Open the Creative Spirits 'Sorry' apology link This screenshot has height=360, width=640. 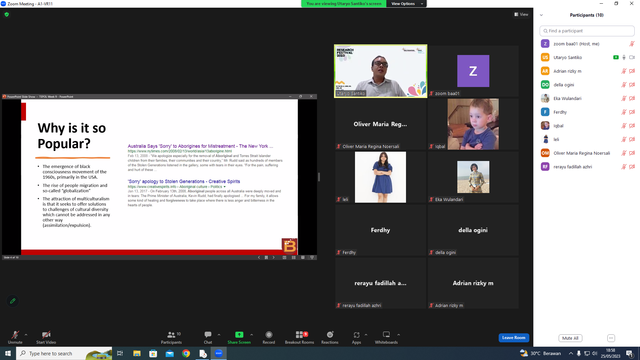click(x=184, y=181)
